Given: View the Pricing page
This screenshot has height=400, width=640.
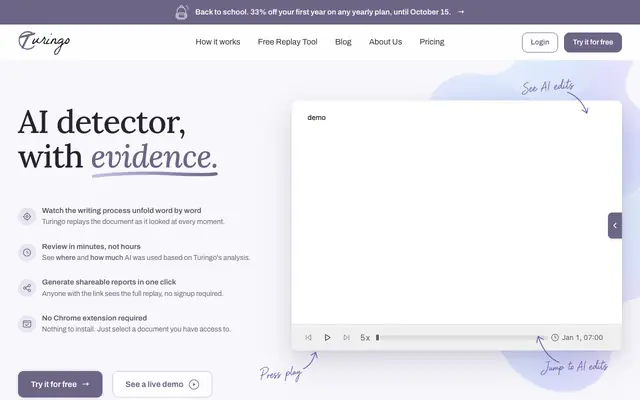Looking at the screenshot, I should pyautogui.click(x=432, y=42).
